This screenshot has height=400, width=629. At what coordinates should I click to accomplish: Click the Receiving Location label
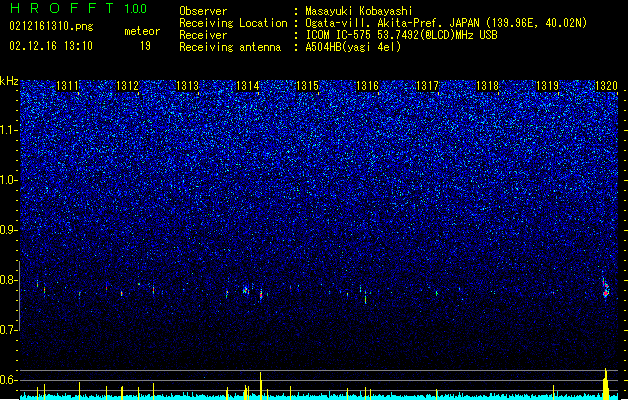click(233, 23)
